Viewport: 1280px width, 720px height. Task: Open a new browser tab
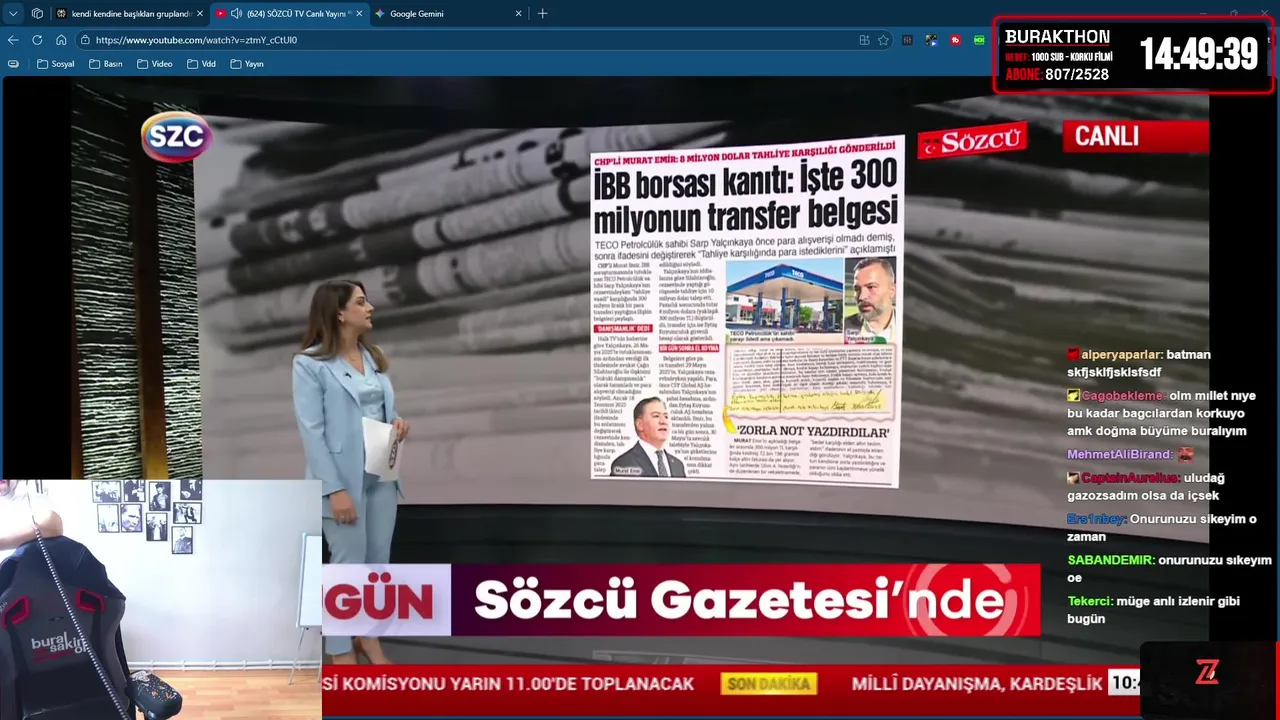(x=543, y=14)
